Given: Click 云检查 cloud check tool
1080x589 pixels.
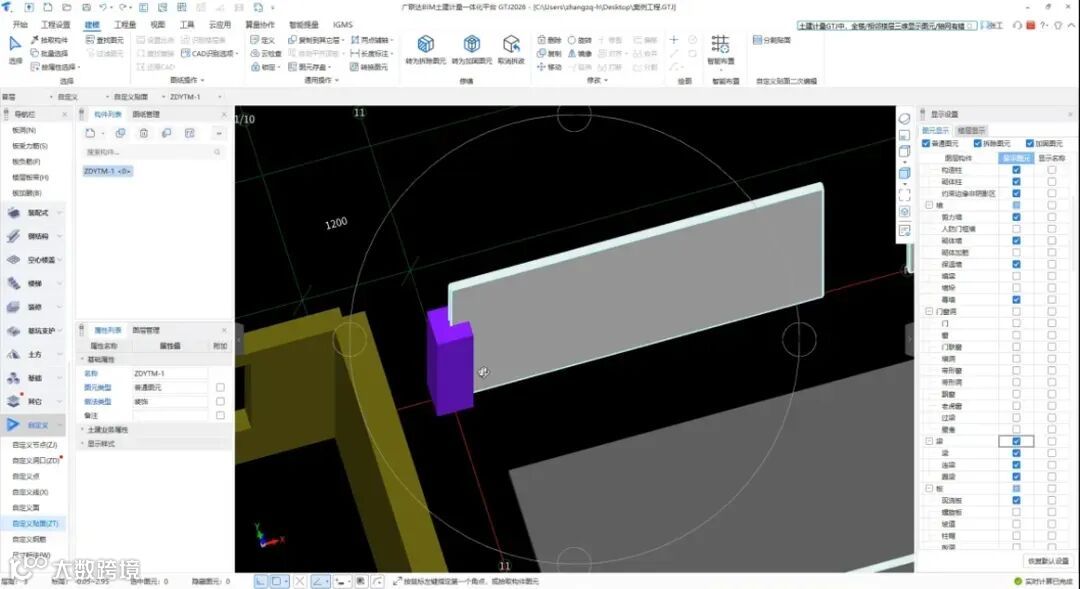Looking at the screenshot, I should tap(266, 53).
